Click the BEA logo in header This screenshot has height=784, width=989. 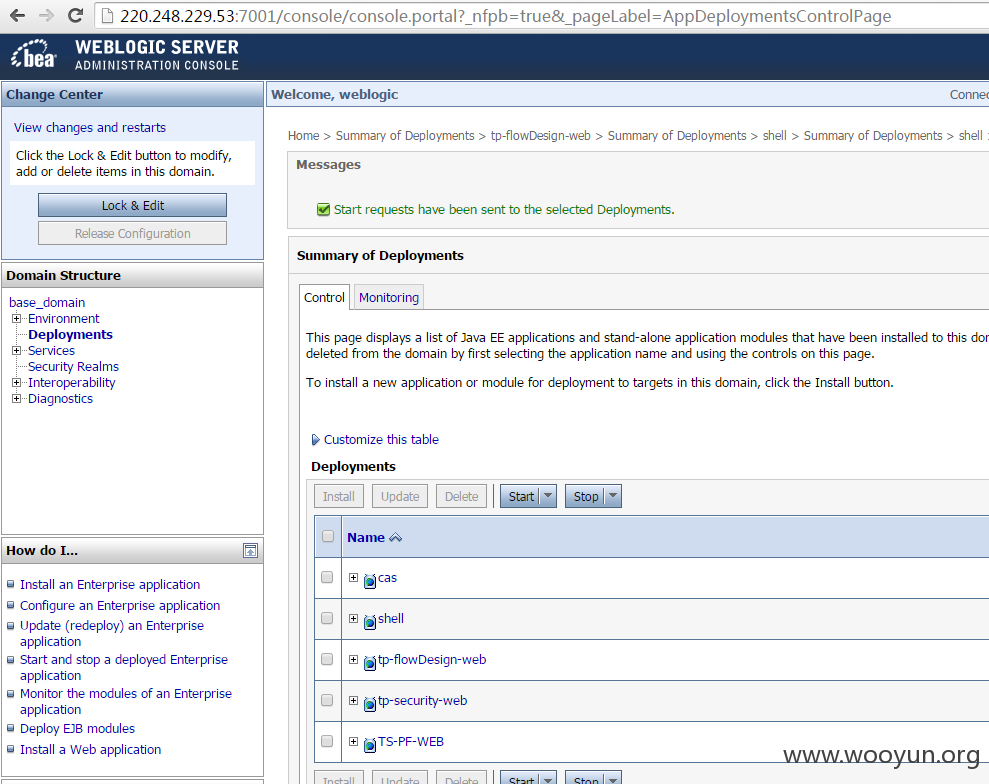point(33,54)
